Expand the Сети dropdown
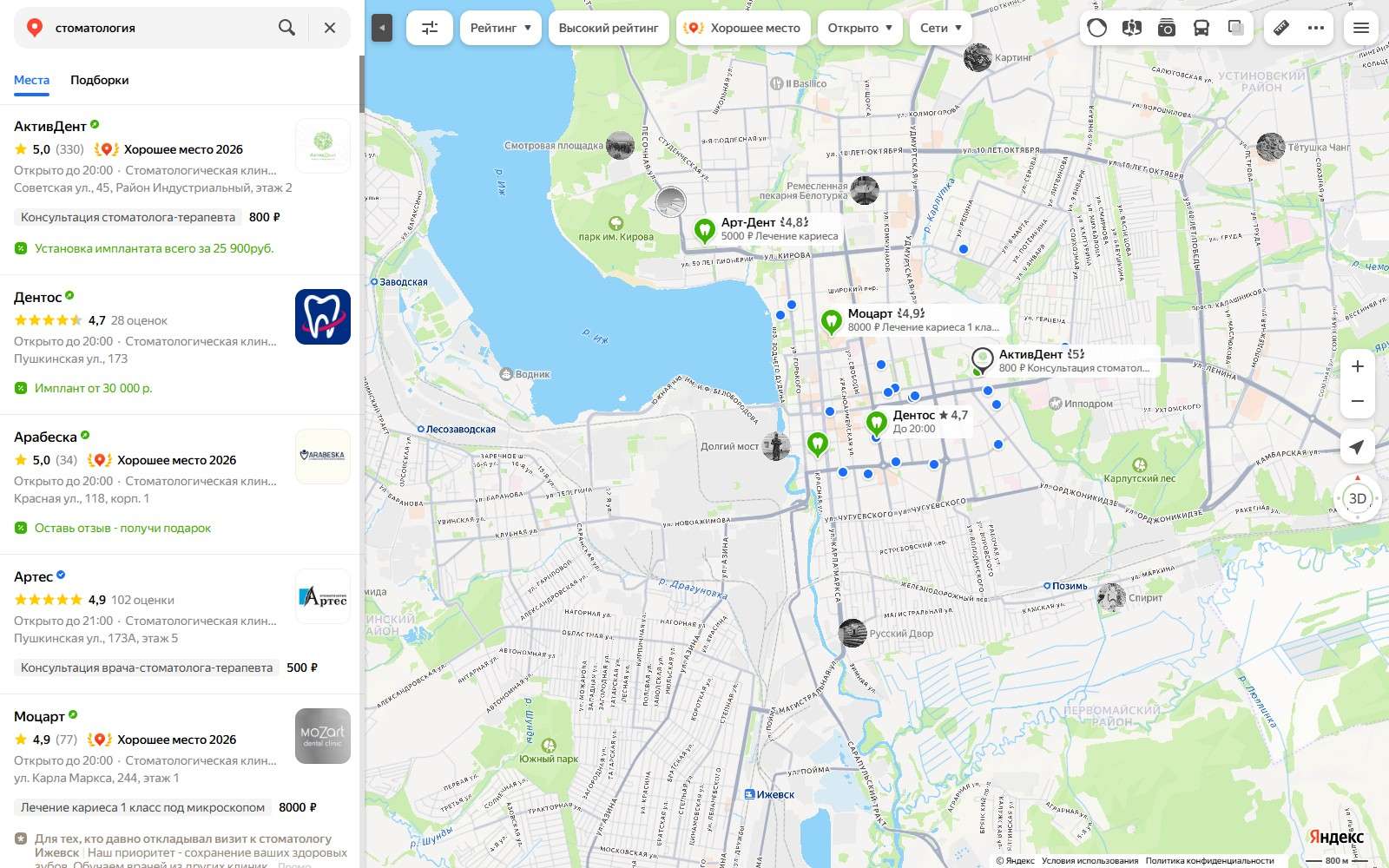 941,28
